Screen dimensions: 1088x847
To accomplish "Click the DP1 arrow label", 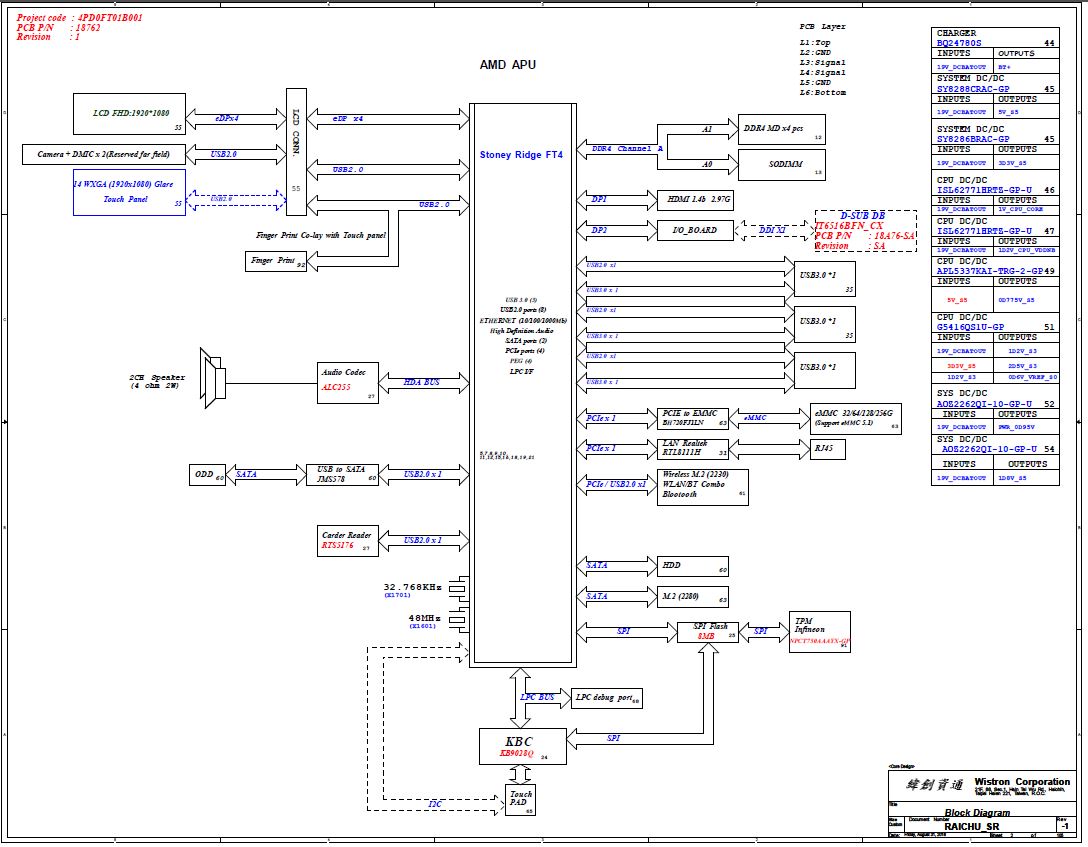I will click(598, 199).
